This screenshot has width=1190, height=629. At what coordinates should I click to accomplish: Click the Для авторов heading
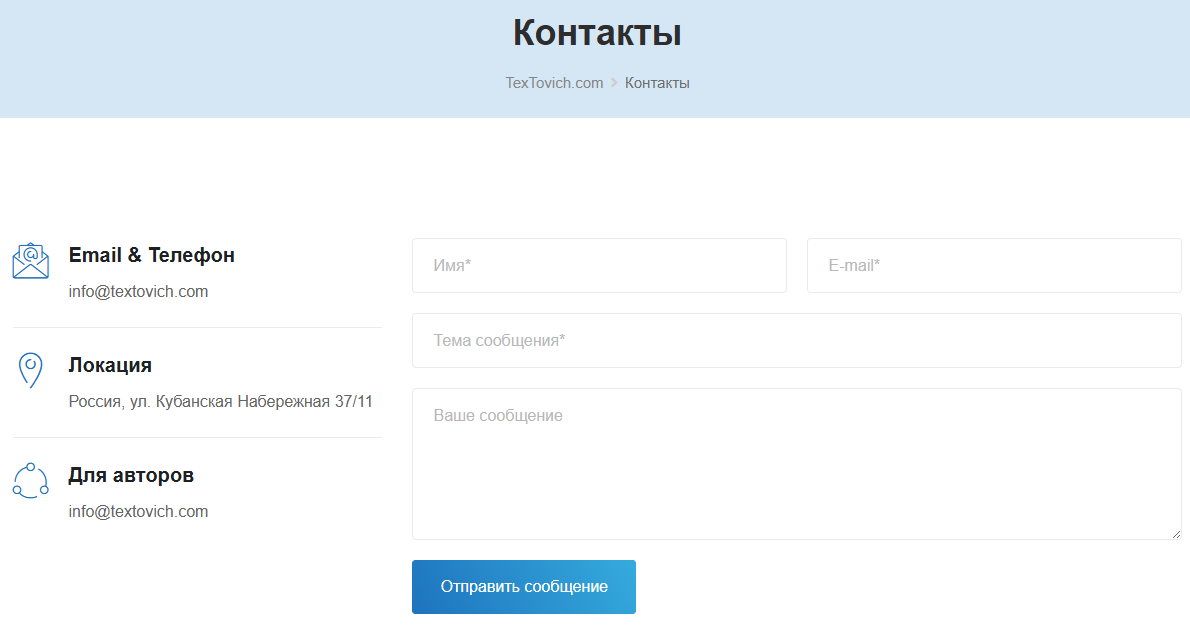point(131,475)
